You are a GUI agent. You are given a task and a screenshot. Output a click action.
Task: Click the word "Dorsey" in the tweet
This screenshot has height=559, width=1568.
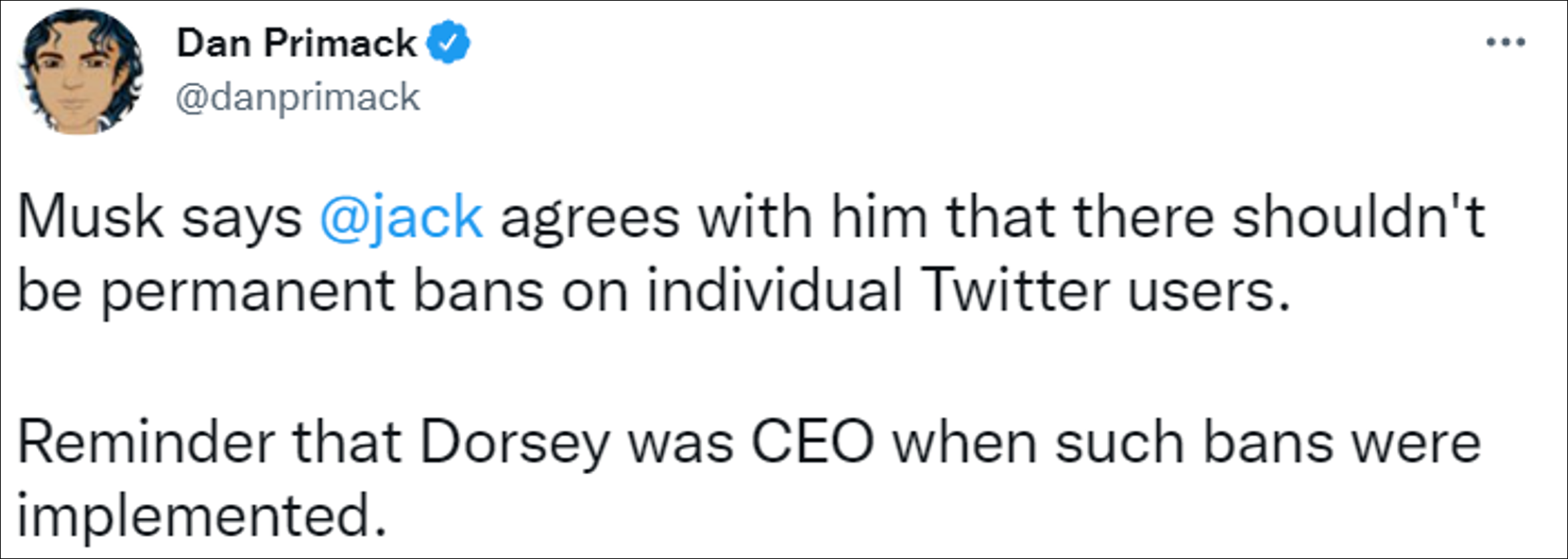pos(514,443)
